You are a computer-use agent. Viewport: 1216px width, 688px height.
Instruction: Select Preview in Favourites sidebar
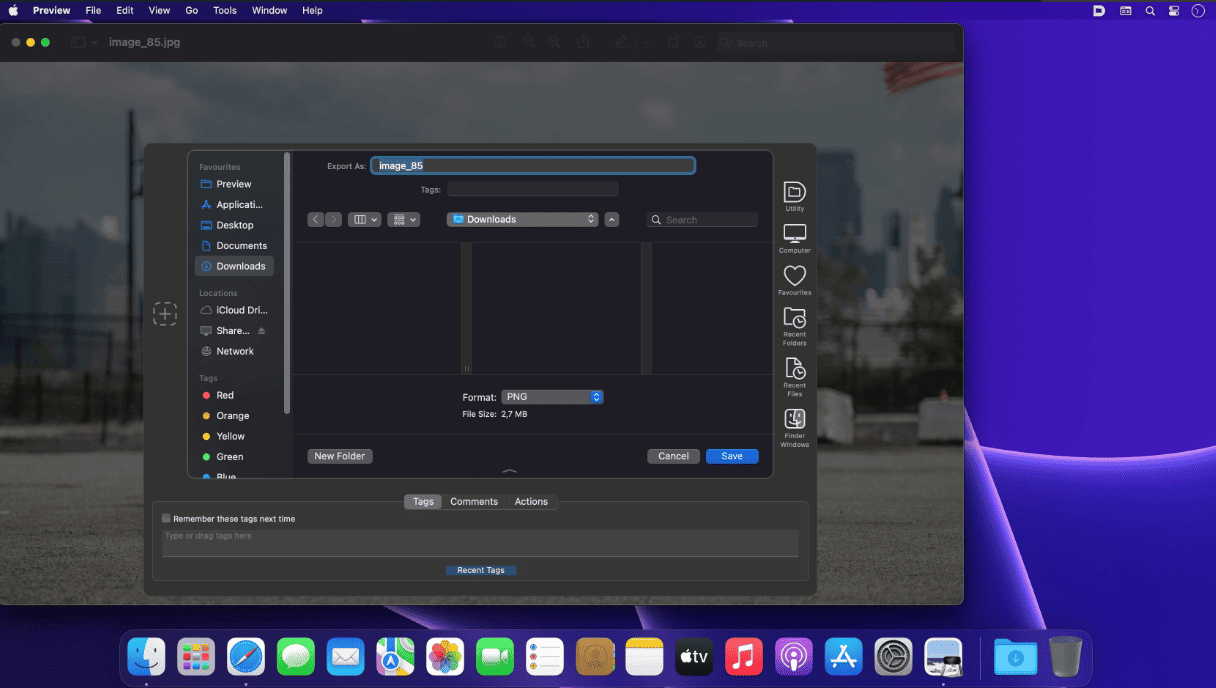coord(234,184)
